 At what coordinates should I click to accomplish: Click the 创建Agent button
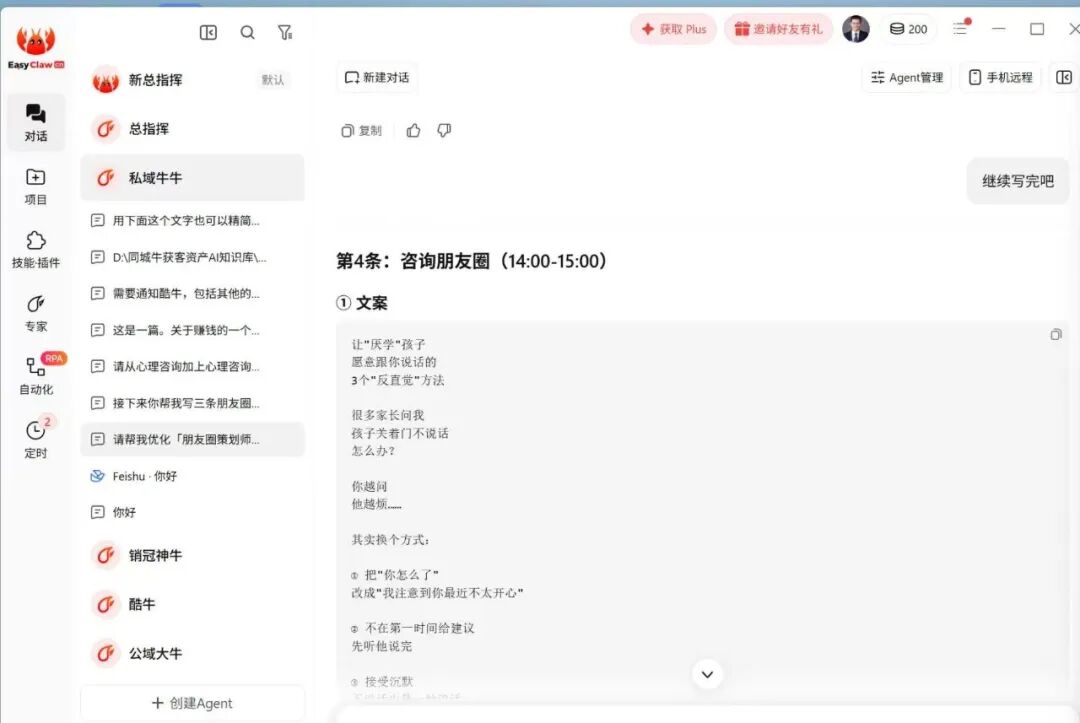pyautogui.click(x=192, y=703)
